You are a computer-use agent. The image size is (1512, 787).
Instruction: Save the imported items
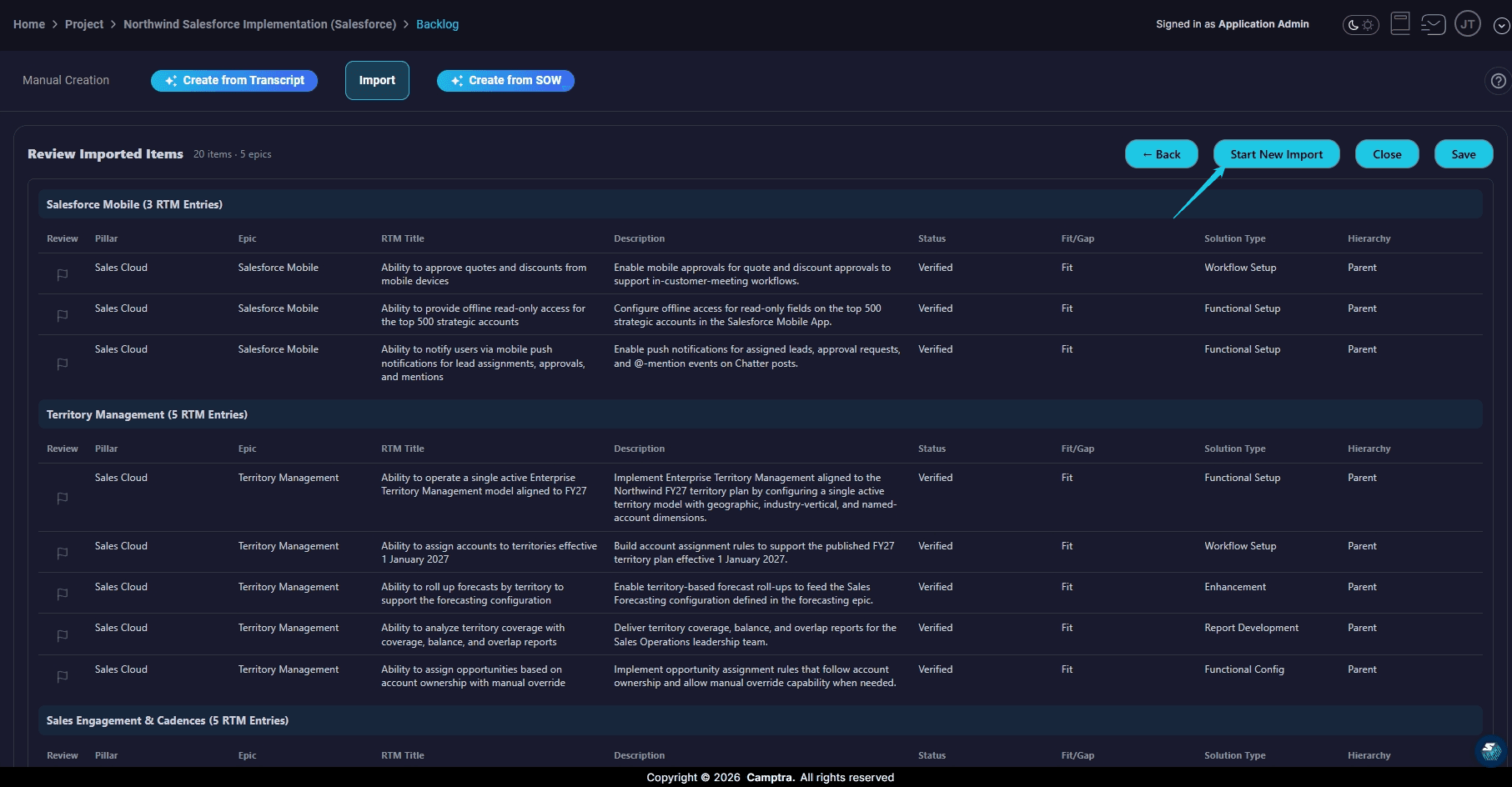(1464, 154)
